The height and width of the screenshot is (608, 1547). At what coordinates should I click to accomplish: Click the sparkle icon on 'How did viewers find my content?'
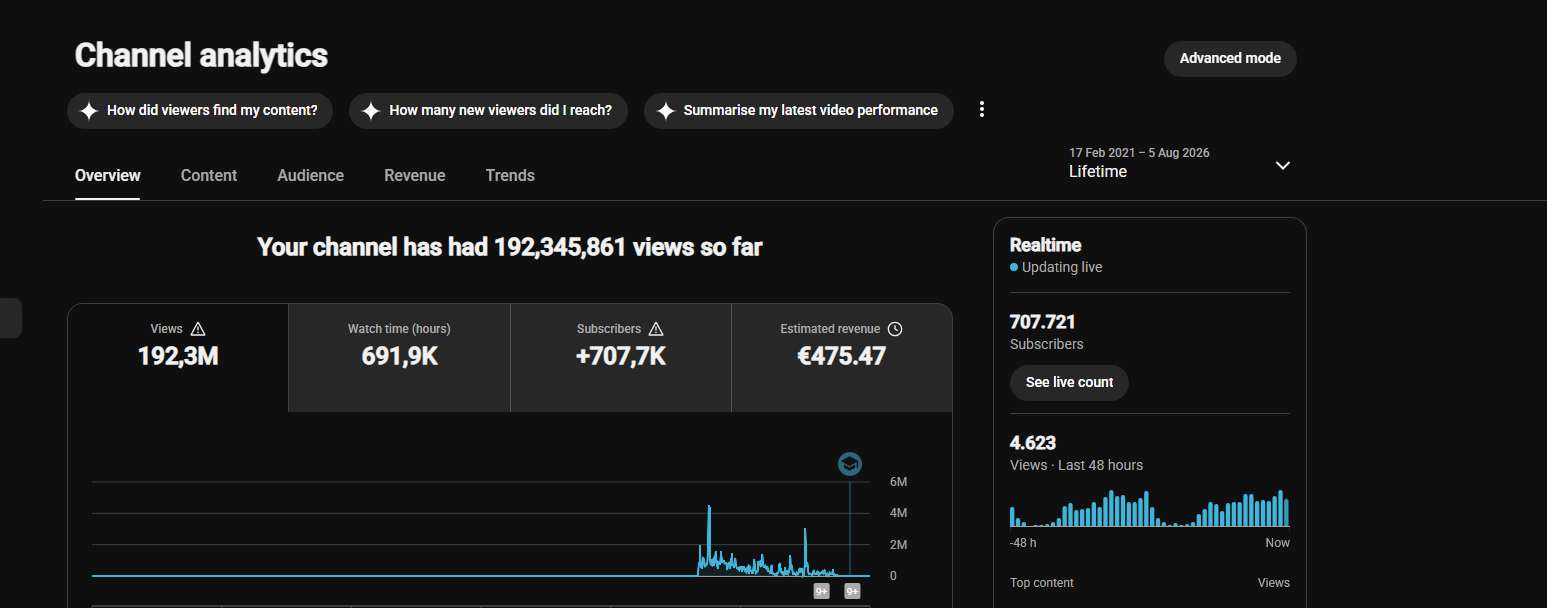click(88, 111)
